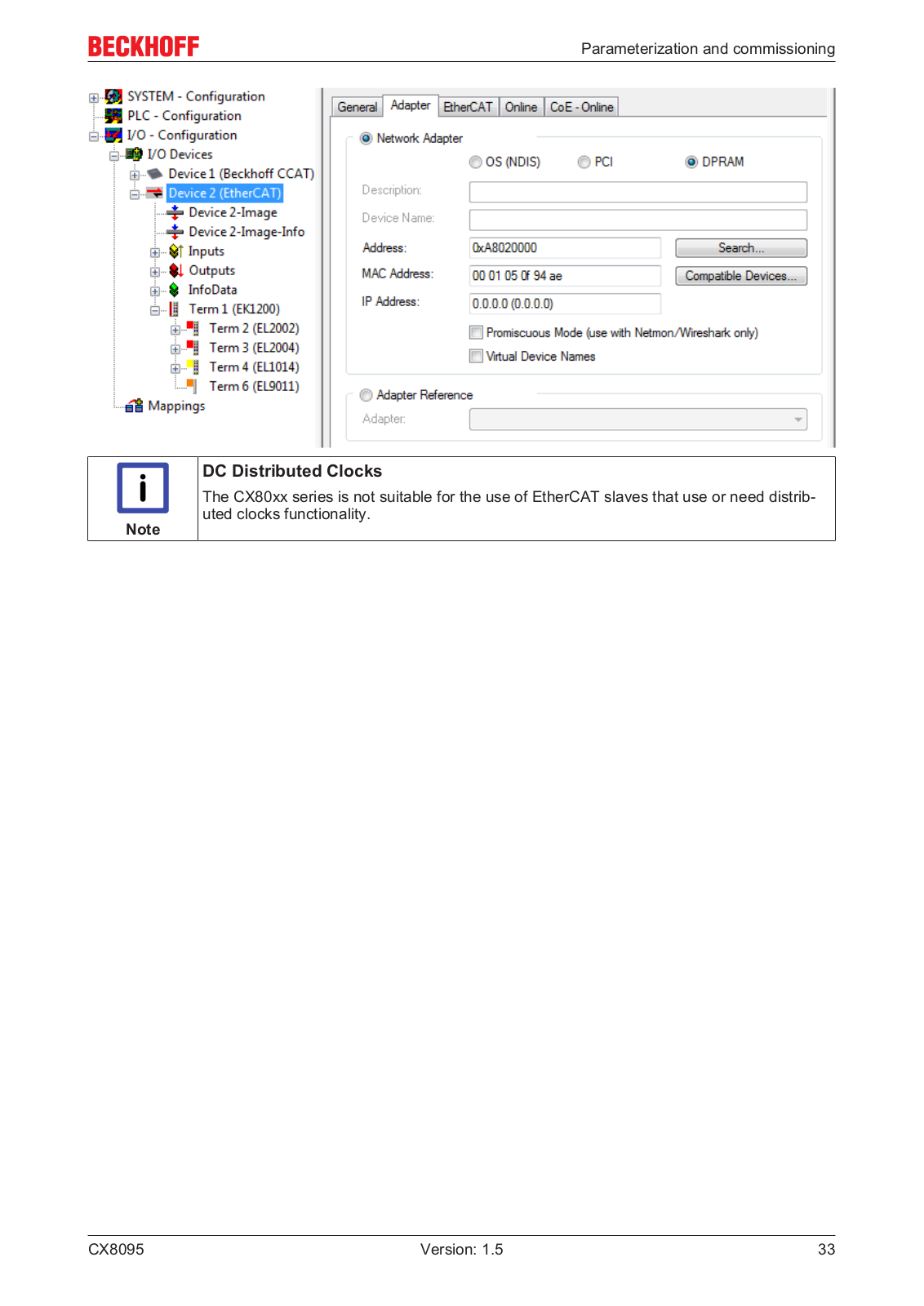Click the Address field 0xA8020000
This screenshot has height=1306, width=924.
565,248
